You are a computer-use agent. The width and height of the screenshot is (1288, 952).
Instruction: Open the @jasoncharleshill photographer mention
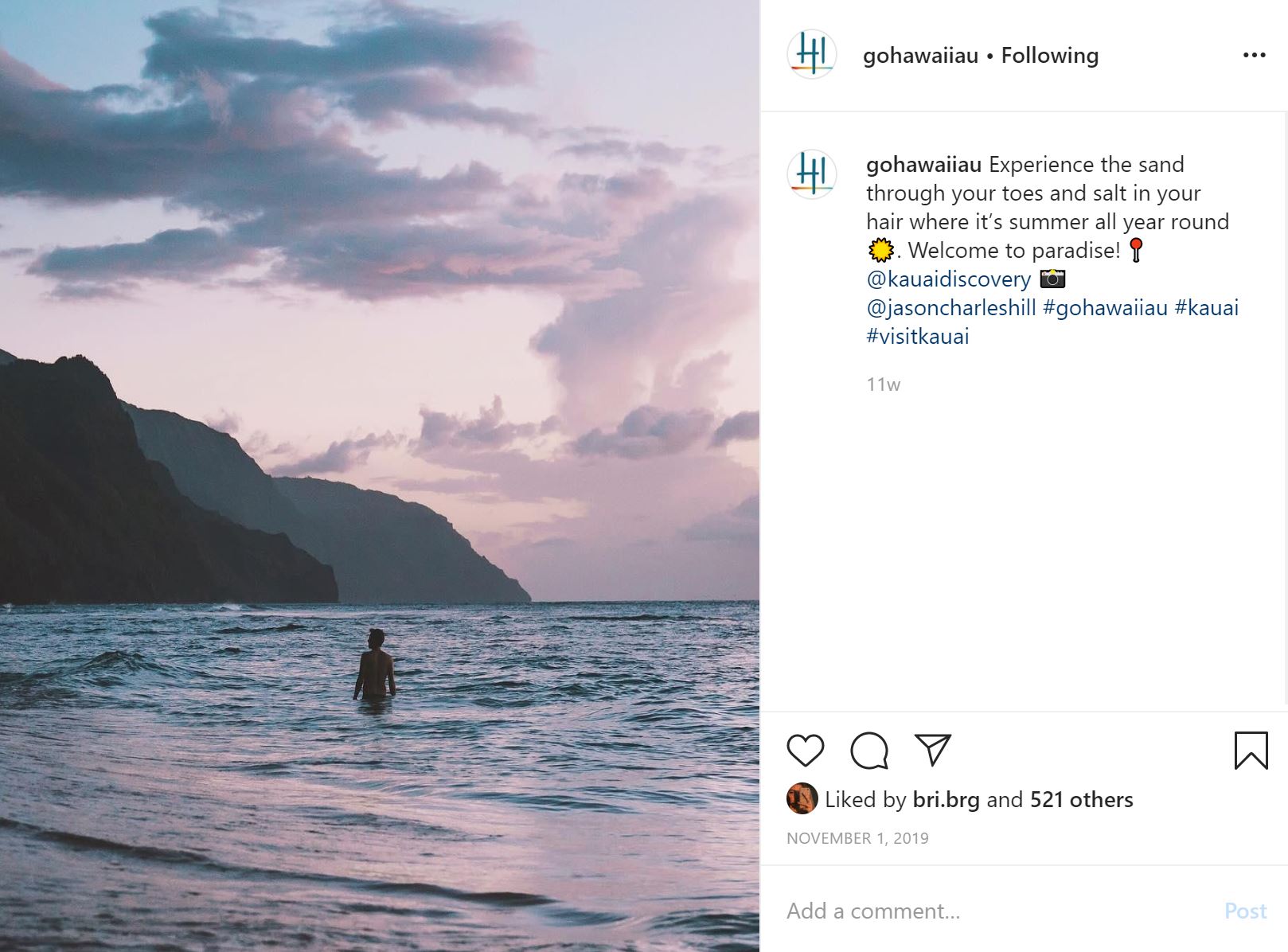(950, 307)
